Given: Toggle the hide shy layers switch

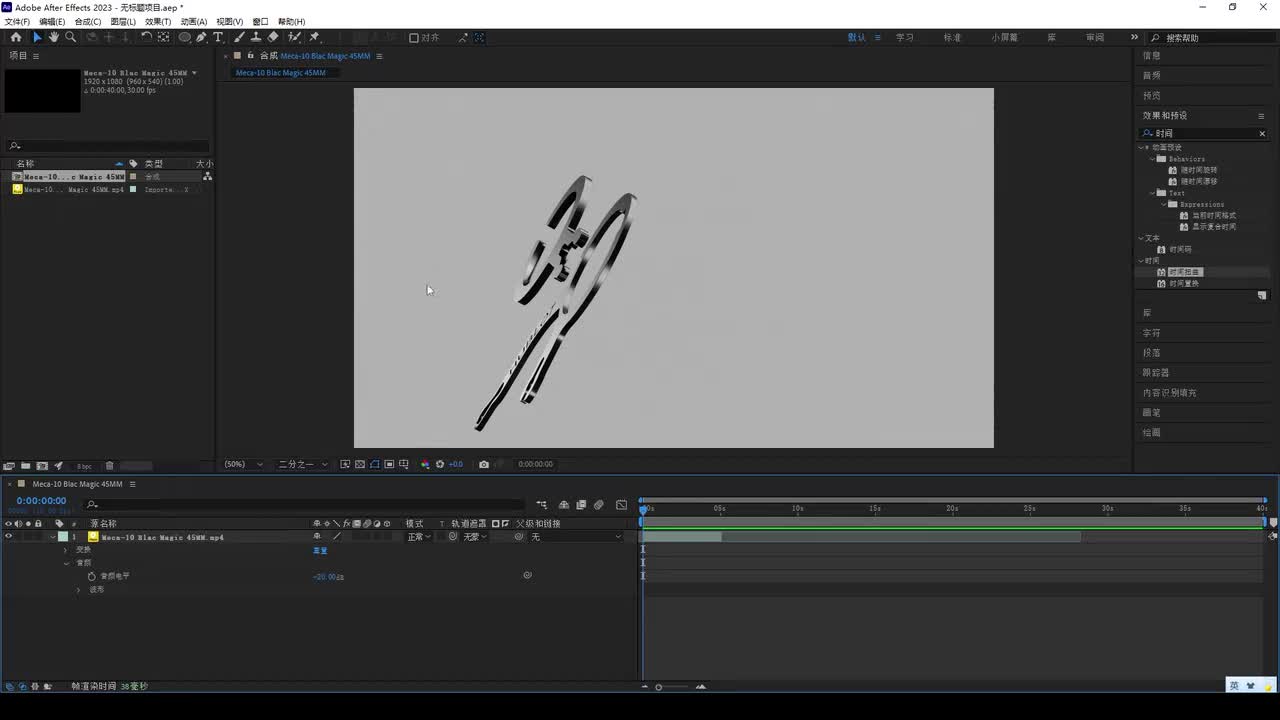Looking at the screenshot, I should tap(564, 505).
